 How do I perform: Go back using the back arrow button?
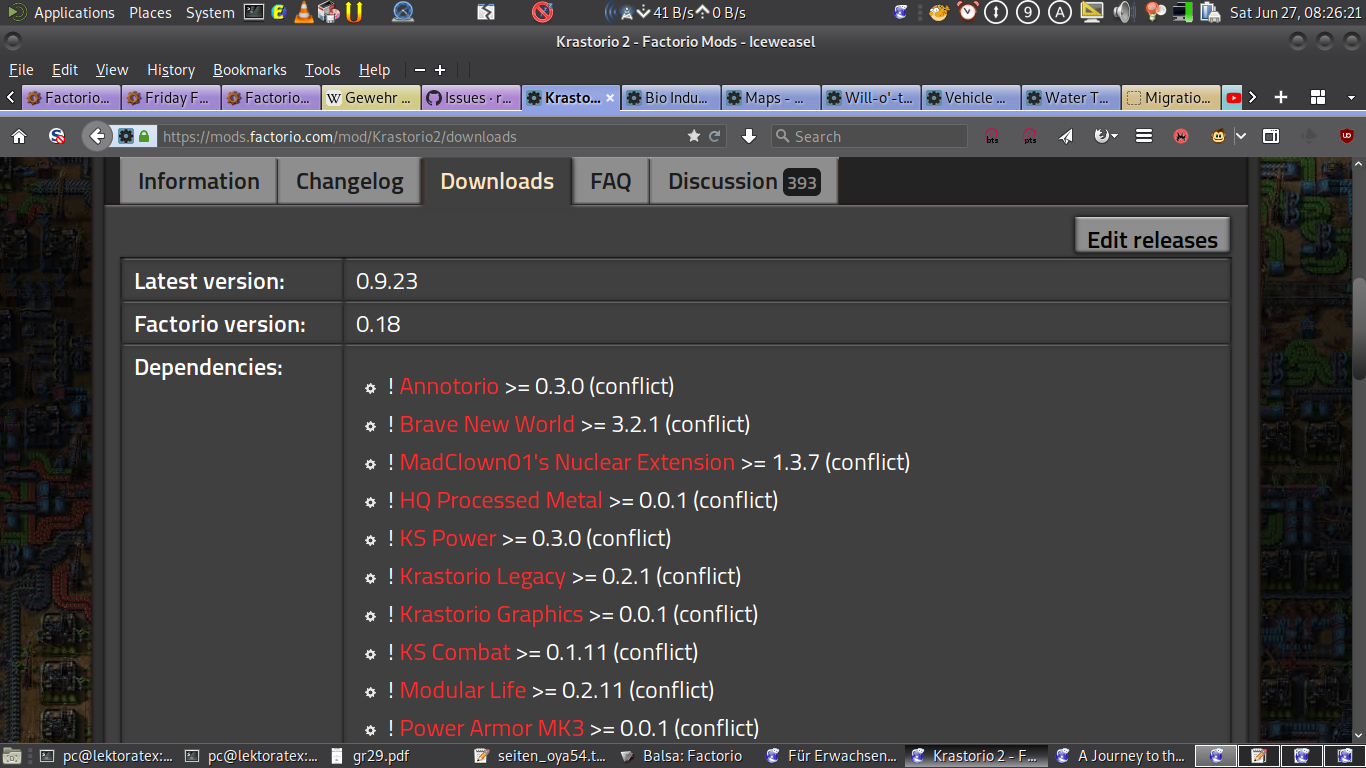pyautogui.click(x=97, y=136)
